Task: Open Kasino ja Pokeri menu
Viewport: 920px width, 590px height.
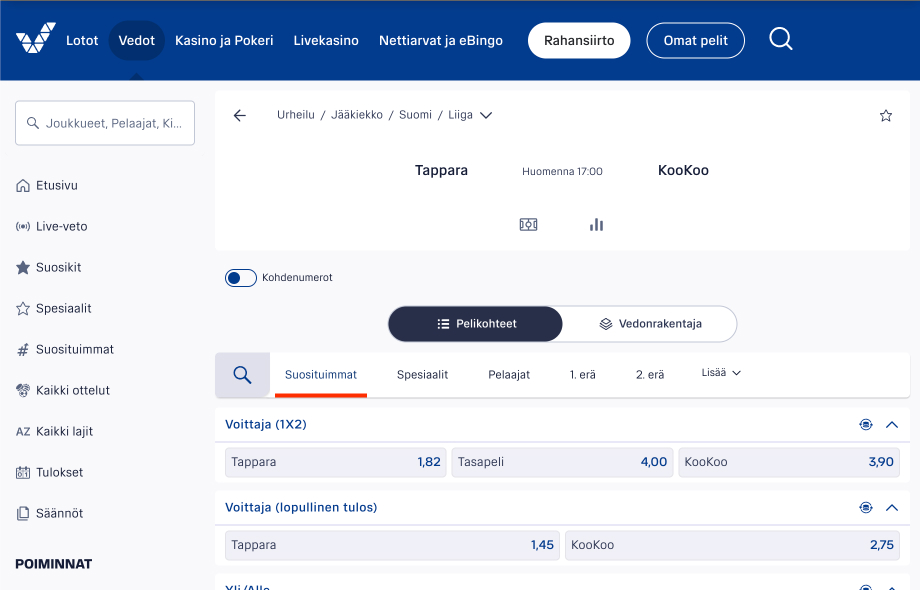Action: pos(224,40)
